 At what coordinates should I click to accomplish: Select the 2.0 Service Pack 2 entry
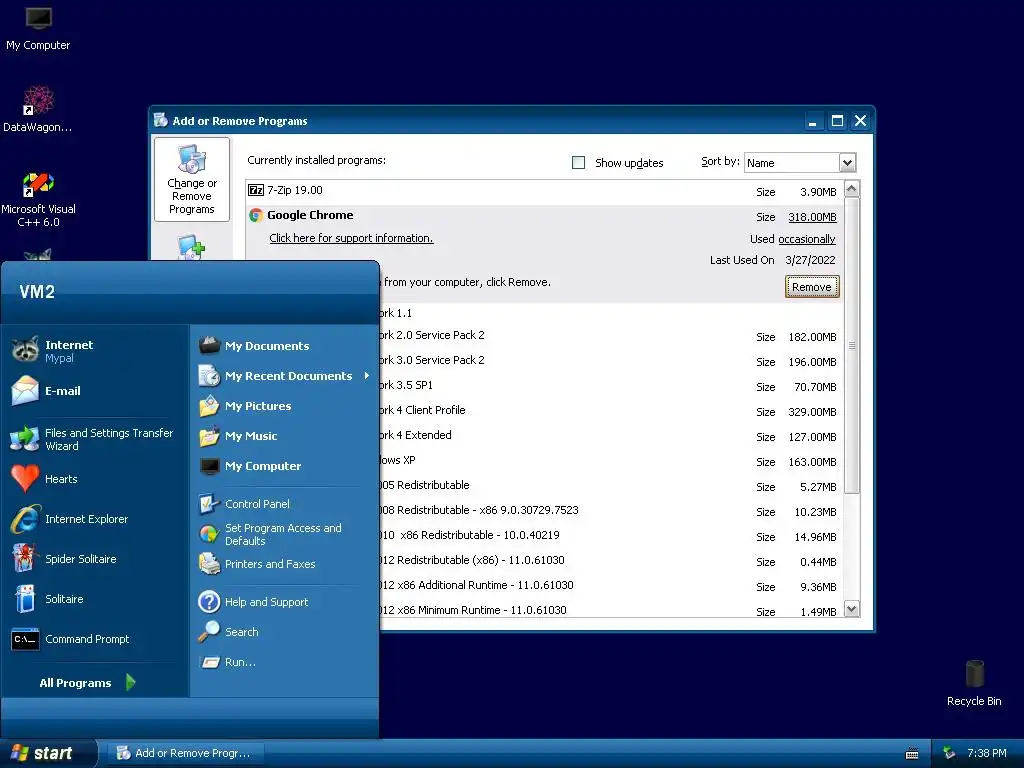point(611,336)
